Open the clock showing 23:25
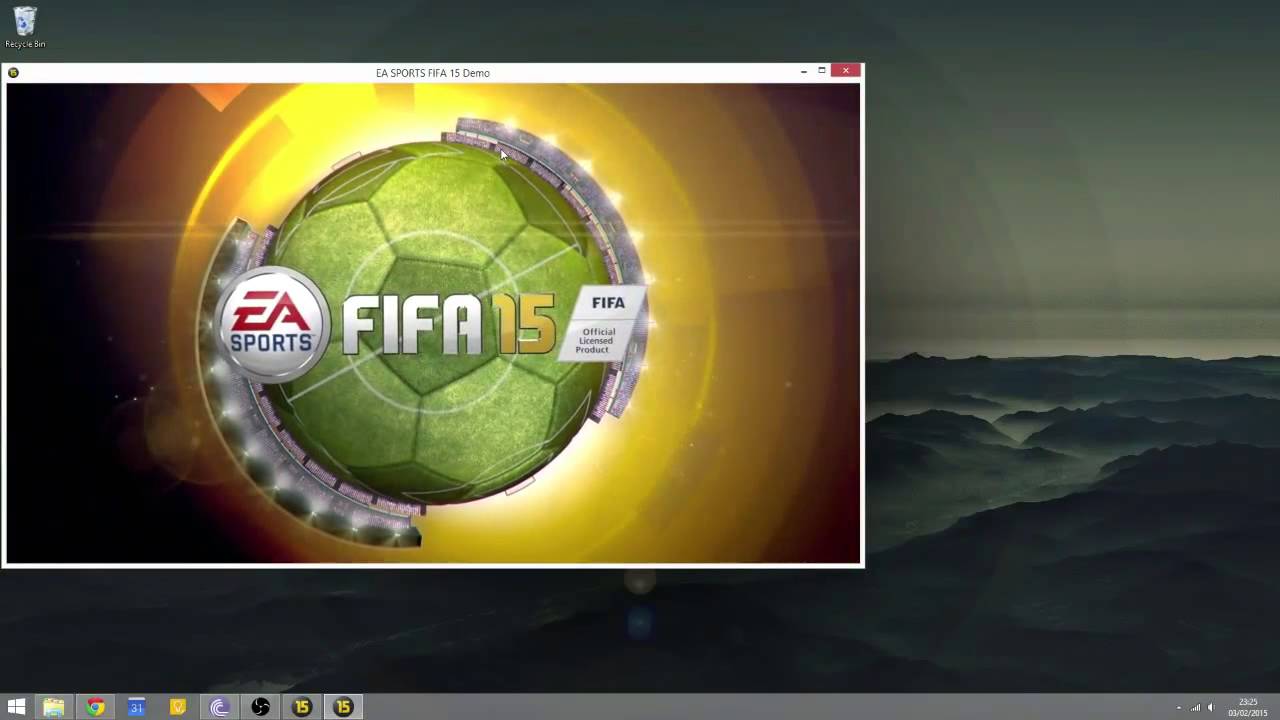 pyautogui.click(x=1248, y=707)
